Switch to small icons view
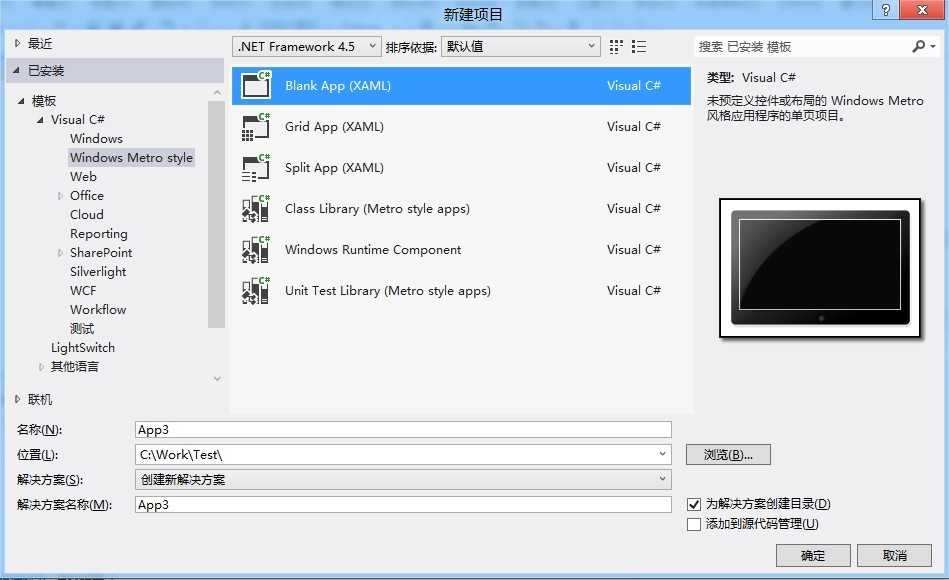 [x=616, y=47]
